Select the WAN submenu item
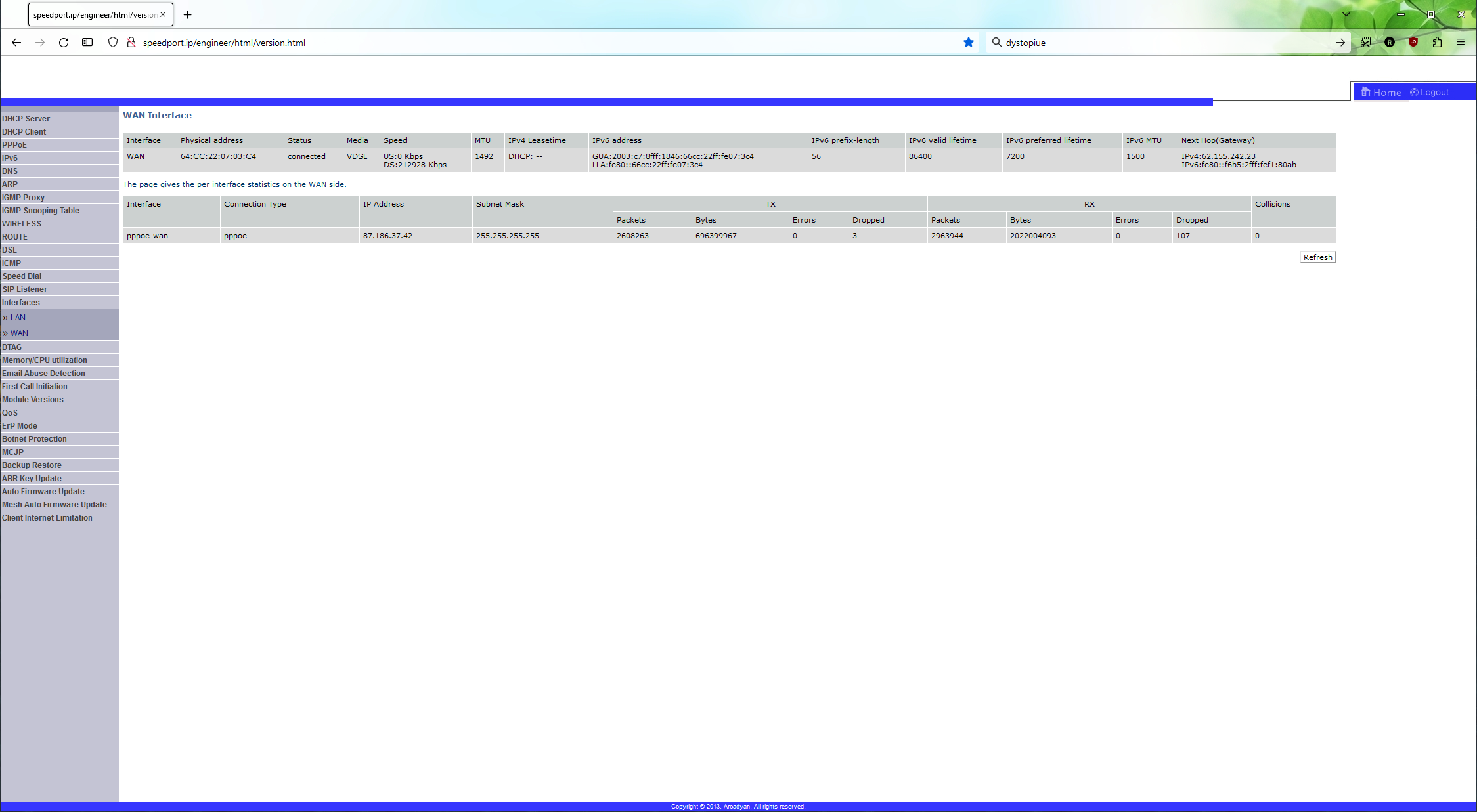This screenshot has width=1477, height=812. pos(19,333)
